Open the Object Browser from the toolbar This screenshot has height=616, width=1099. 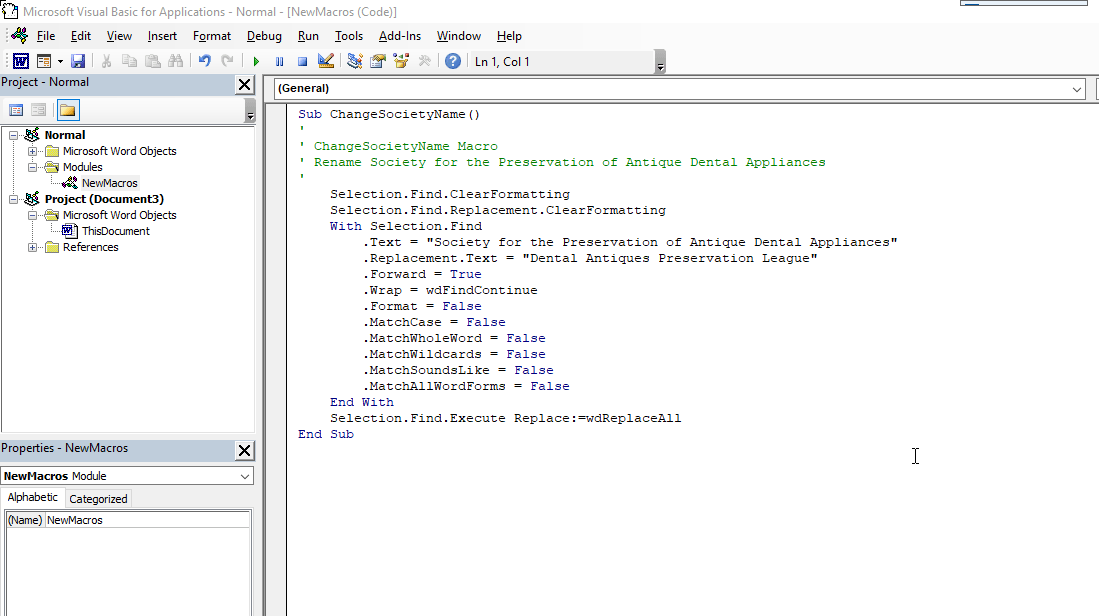click(x=401, y=60)
